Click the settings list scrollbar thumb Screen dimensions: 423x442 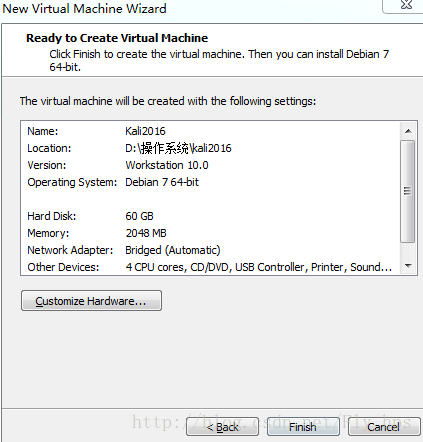pos(408,191)
